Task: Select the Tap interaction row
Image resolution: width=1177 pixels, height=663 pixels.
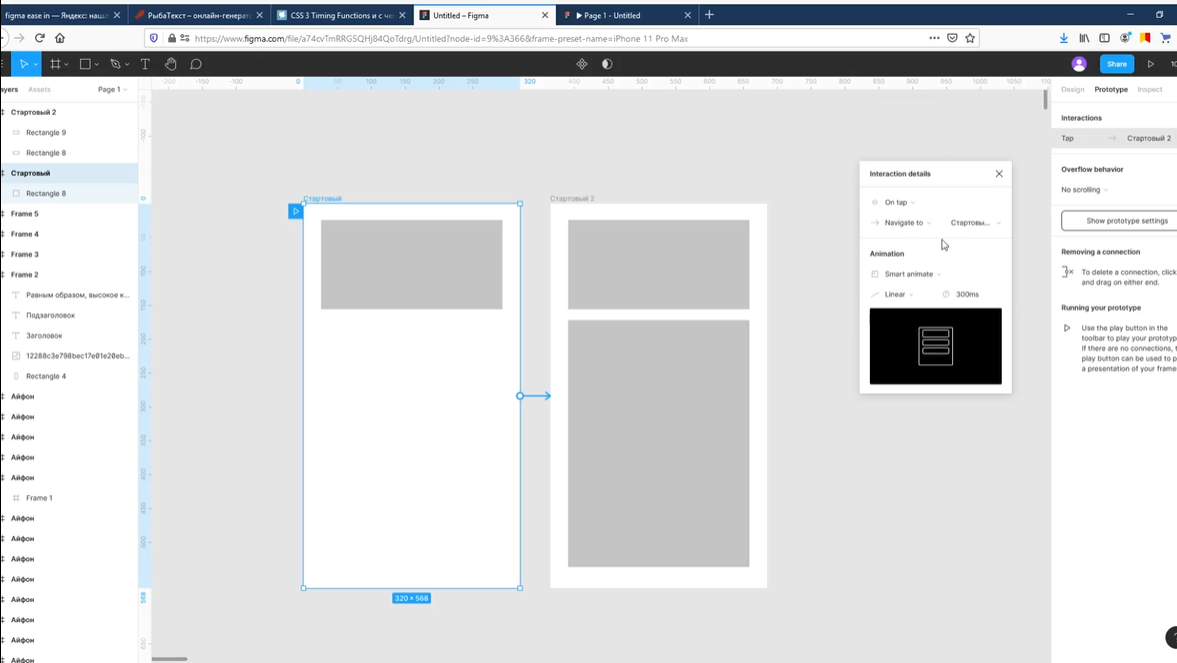Action: 1115,138
